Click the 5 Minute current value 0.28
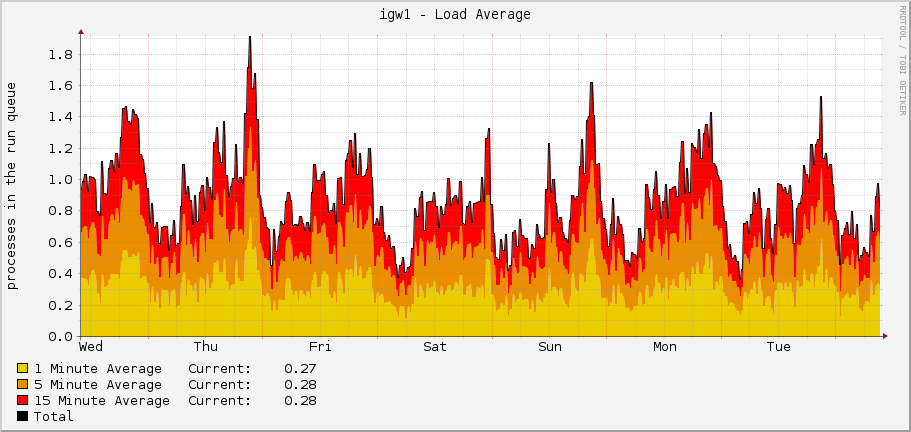The image size is (911, 432). 300,385
